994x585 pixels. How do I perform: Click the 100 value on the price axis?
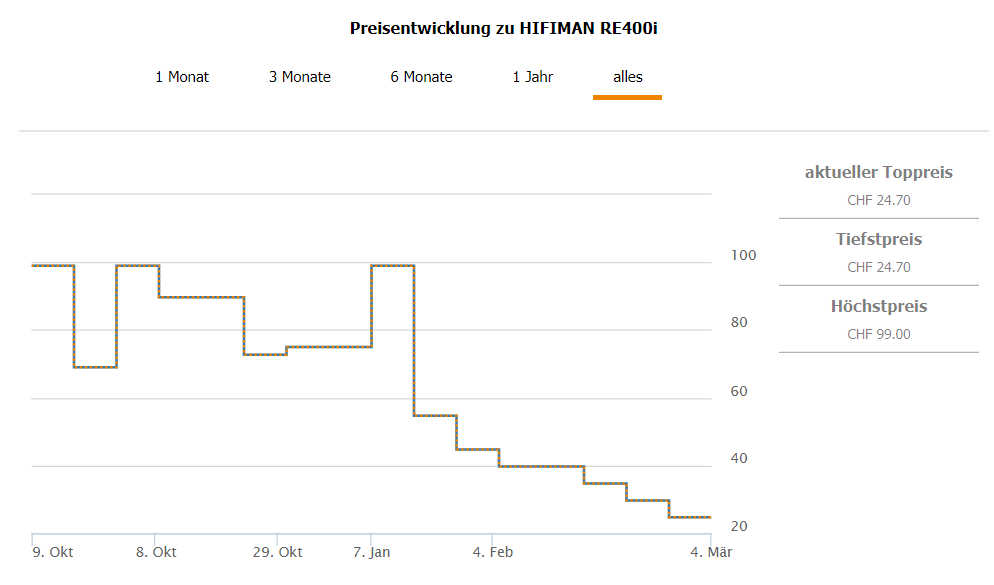coord(743,255)
